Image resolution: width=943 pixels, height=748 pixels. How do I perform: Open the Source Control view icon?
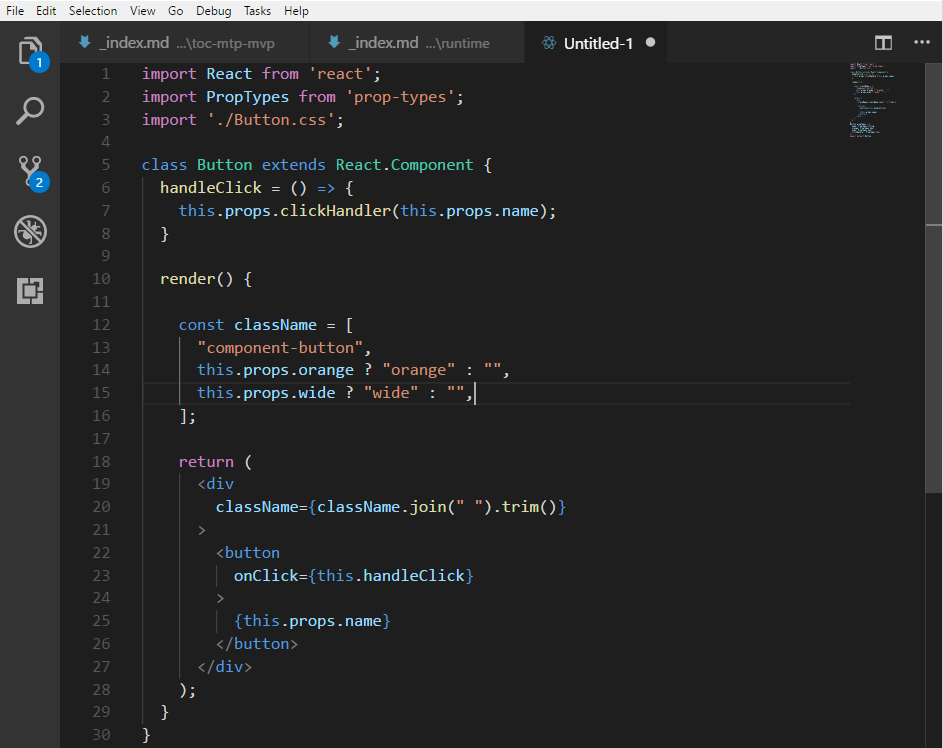(30, 171)
